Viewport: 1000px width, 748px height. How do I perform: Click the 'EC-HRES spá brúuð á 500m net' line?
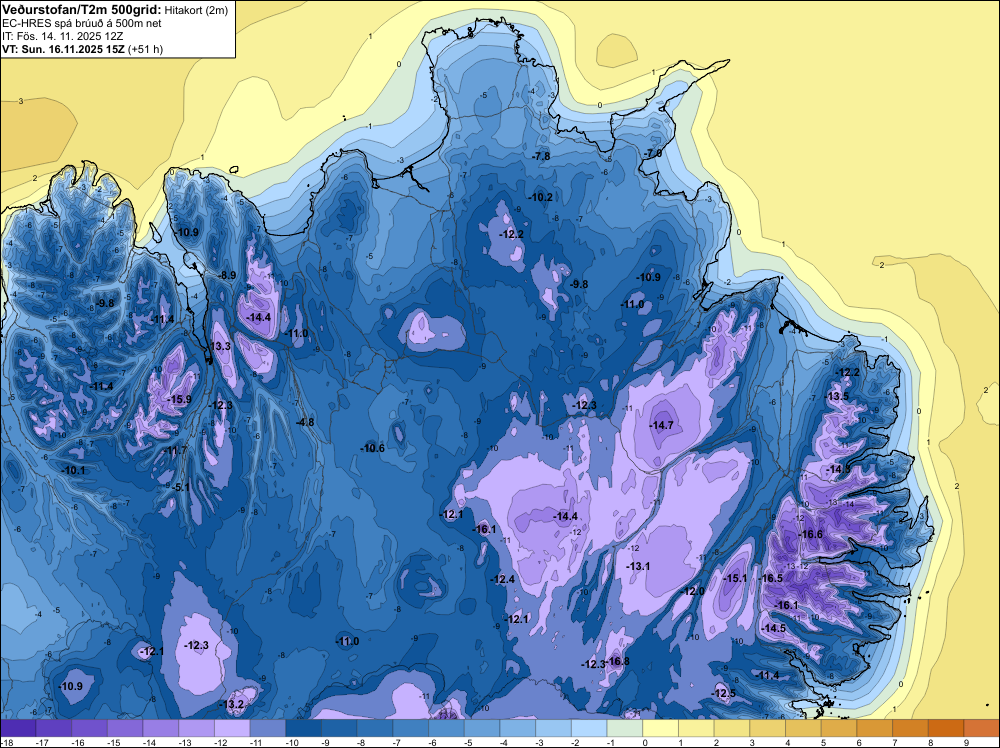[82, 24]
